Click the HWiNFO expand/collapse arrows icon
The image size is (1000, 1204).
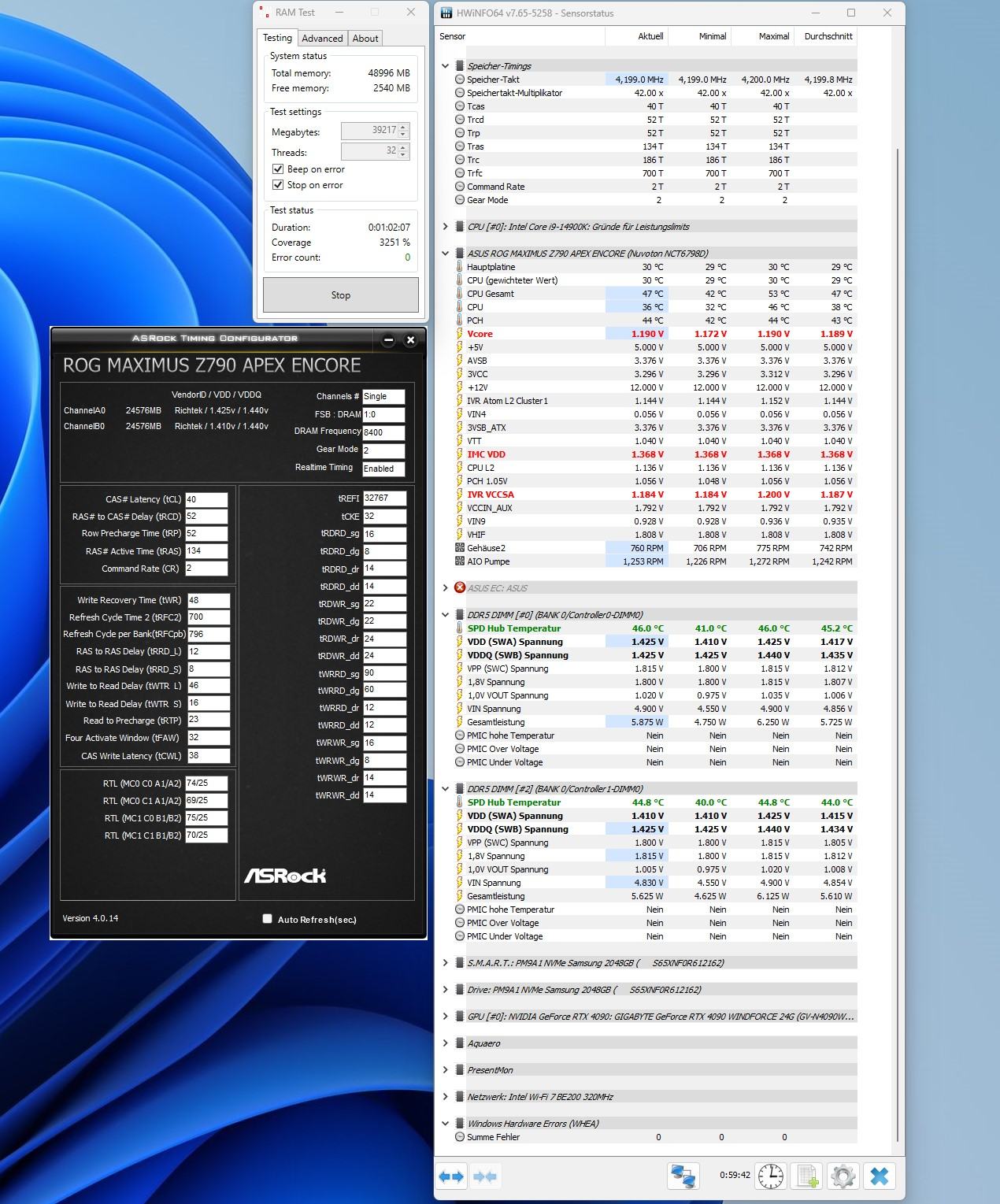tap(451, 1176)
